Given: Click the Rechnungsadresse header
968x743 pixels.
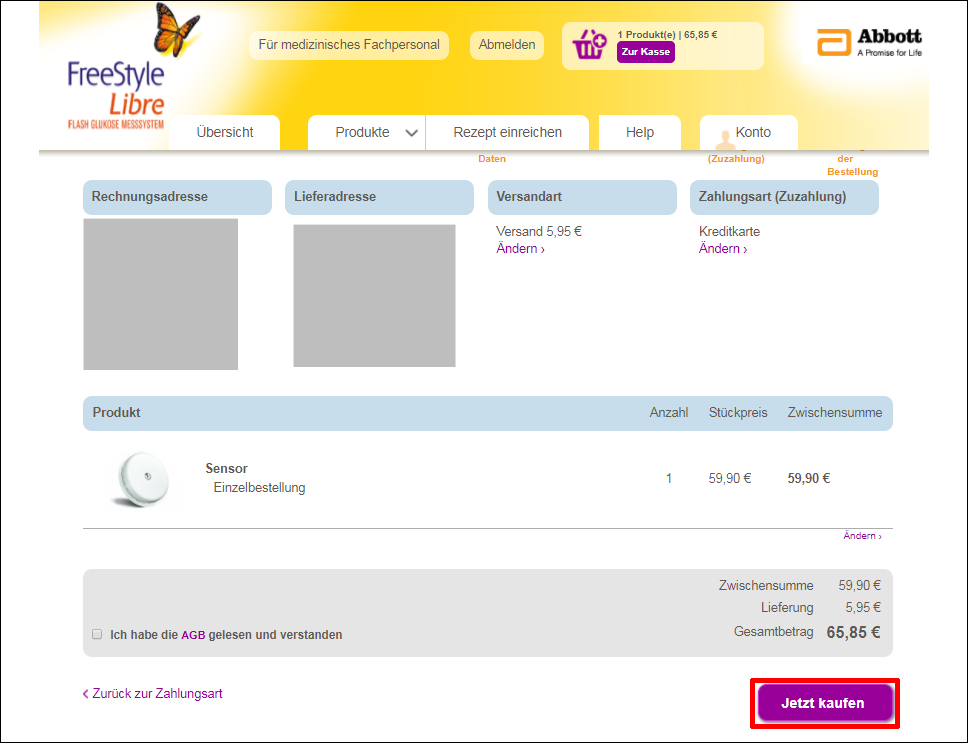Looking at the screenshot, I should 177,197.
